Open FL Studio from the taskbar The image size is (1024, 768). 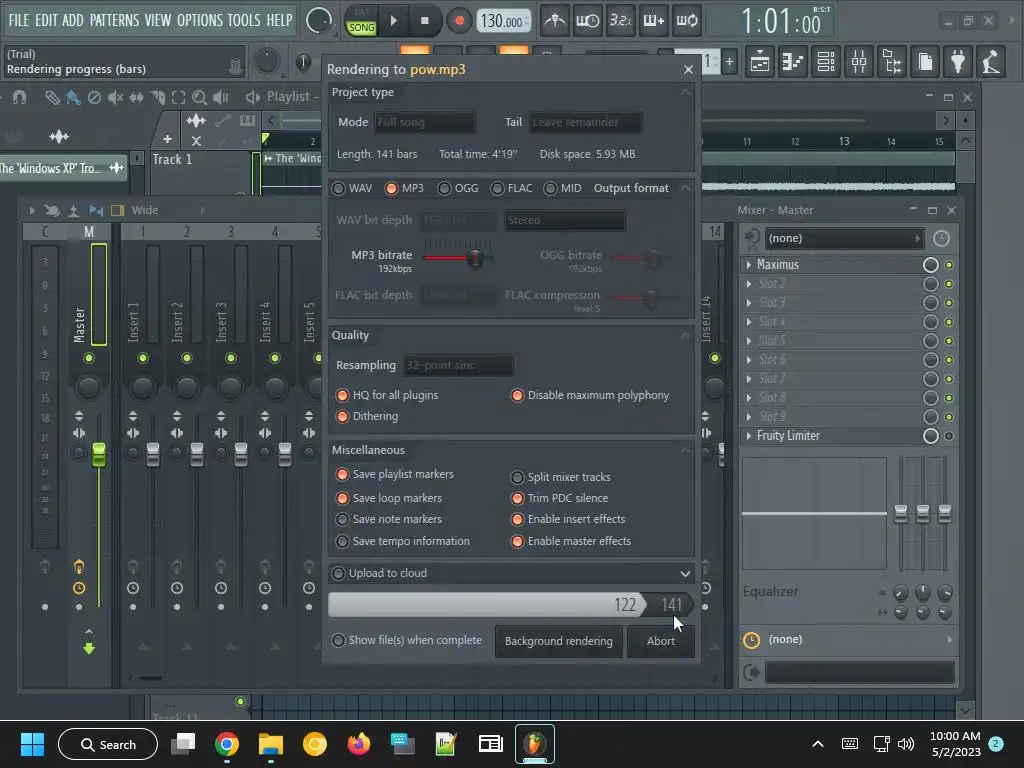(x=534, y=744)
